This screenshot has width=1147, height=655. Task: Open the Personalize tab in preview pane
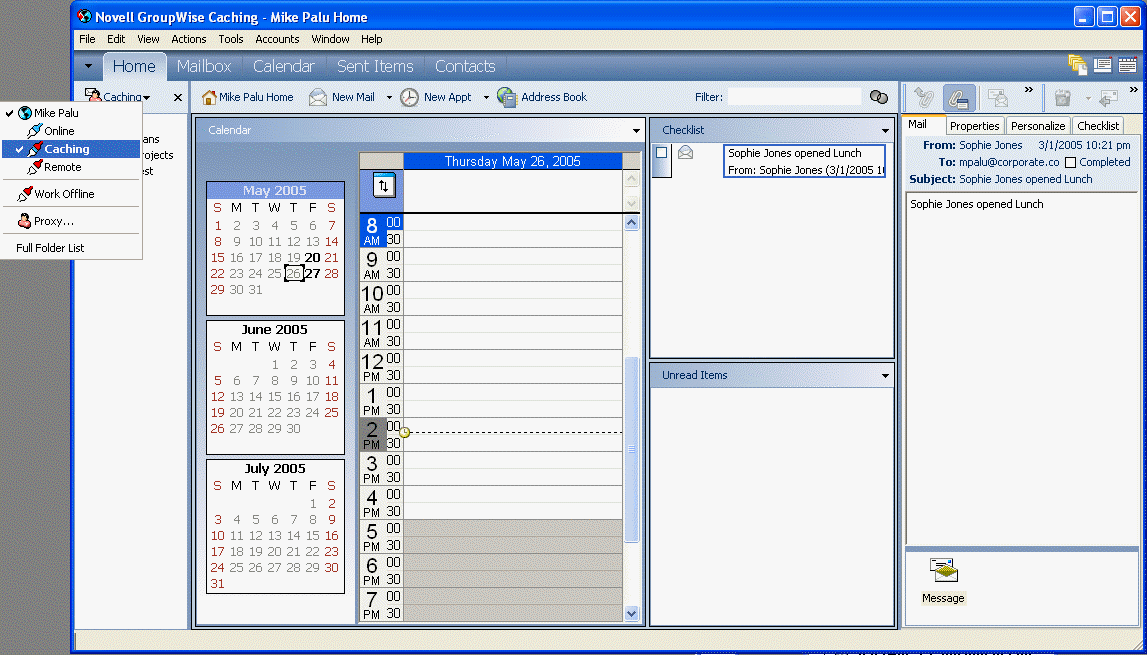coord(1038,126)
